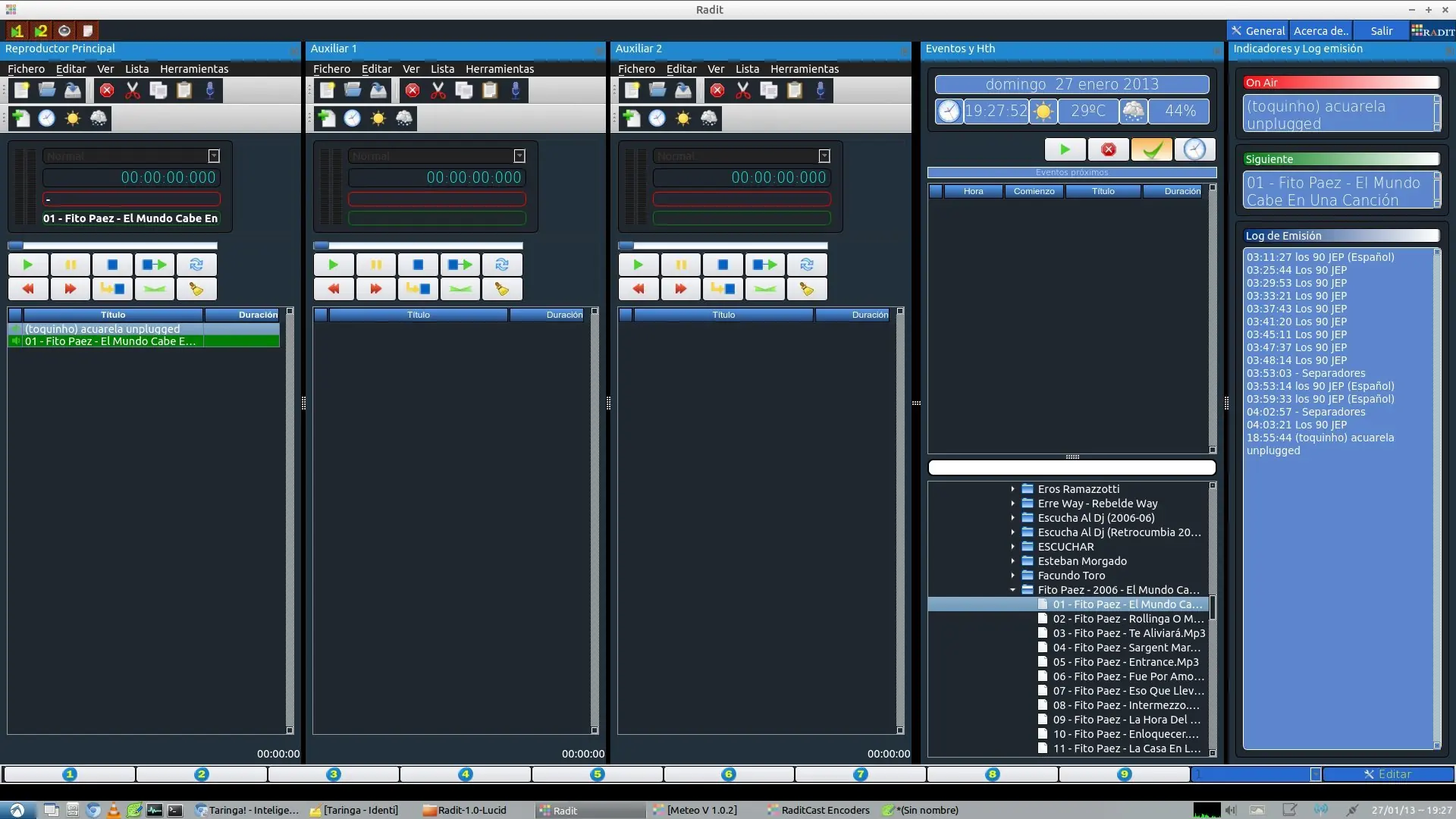The height and width of the screenshot is (819, 1456).
Task: Click cart button number 5
Action: 598,774
